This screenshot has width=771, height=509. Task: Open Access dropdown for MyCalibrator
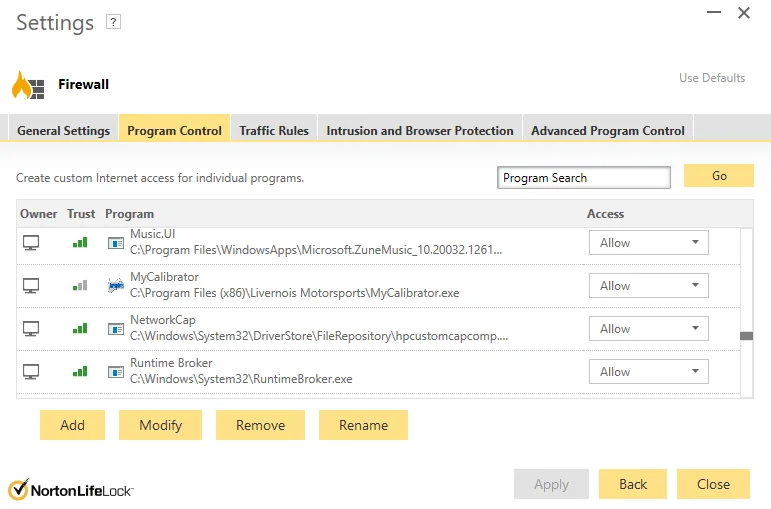pos(649,286)
